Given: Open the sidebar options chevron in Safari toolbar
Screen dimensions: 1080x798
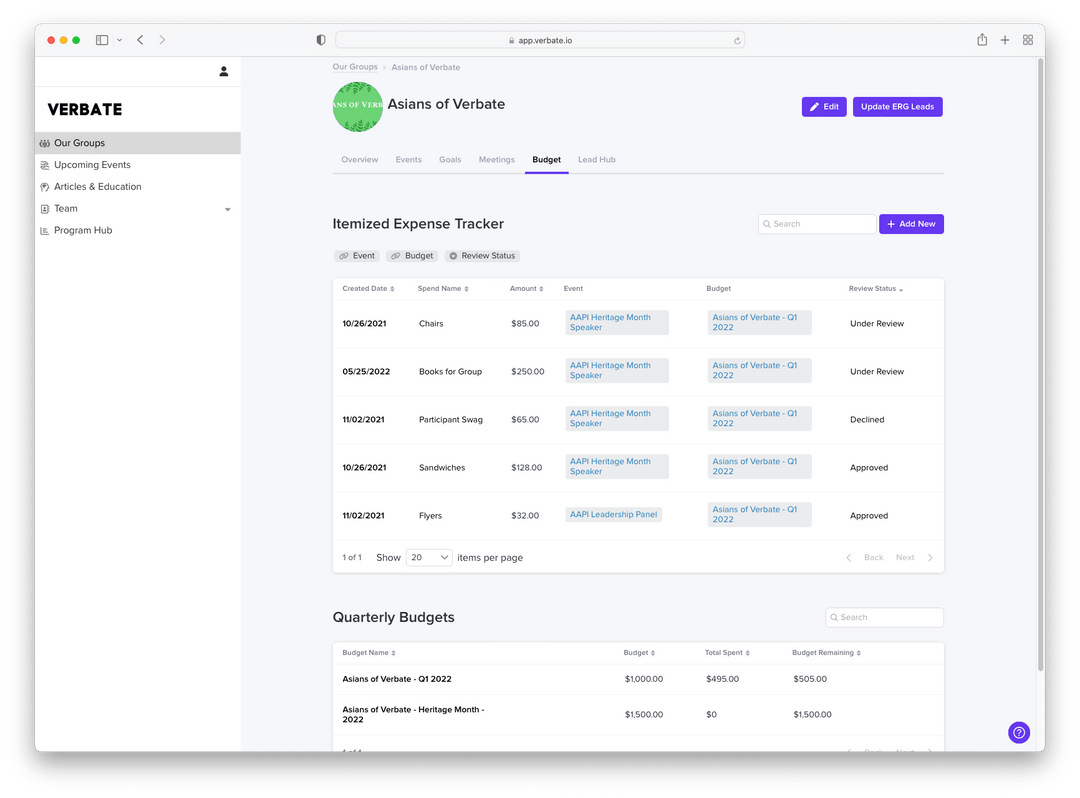Looking at the screenshot, I should pyautogui.click(x=119, y=40).
